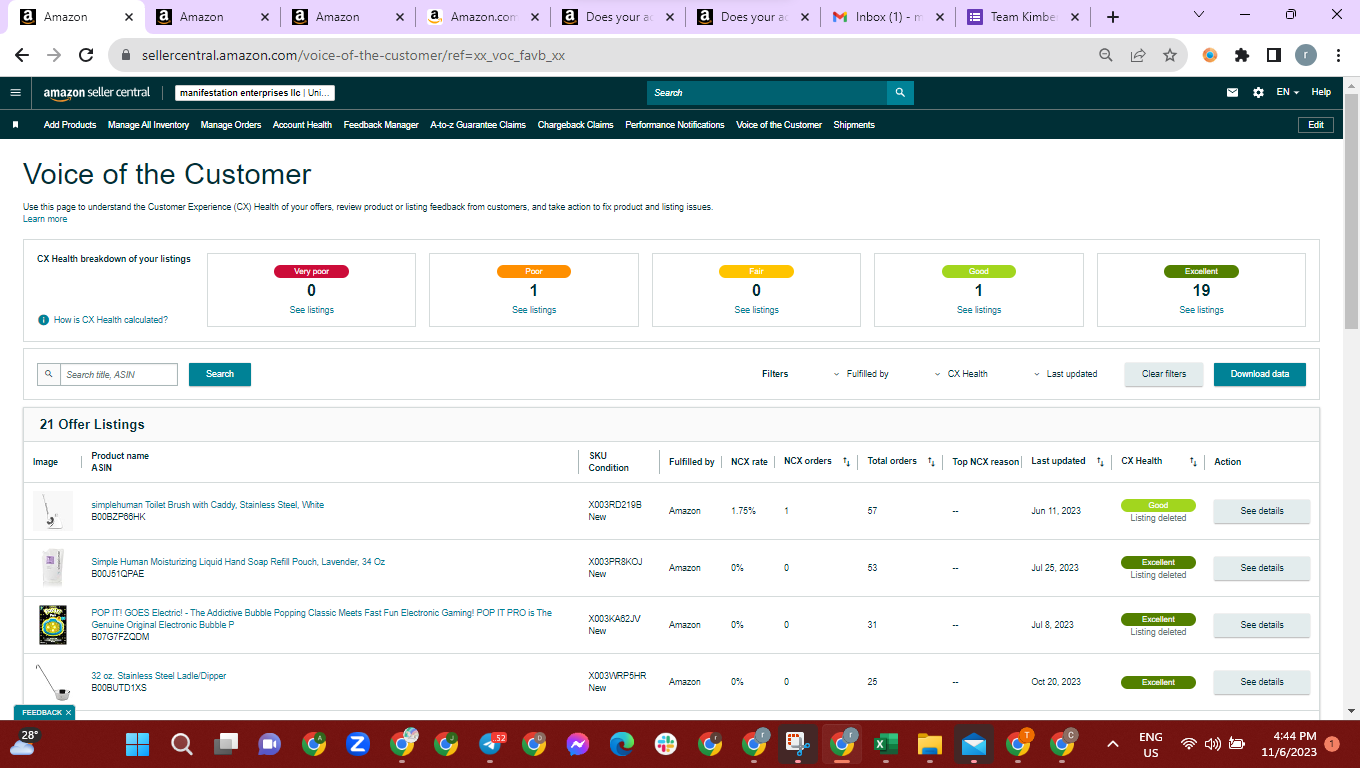1360x768 pixels.
Task: Open Microsoft Edge from the taskbar
Action: (622, 744)
